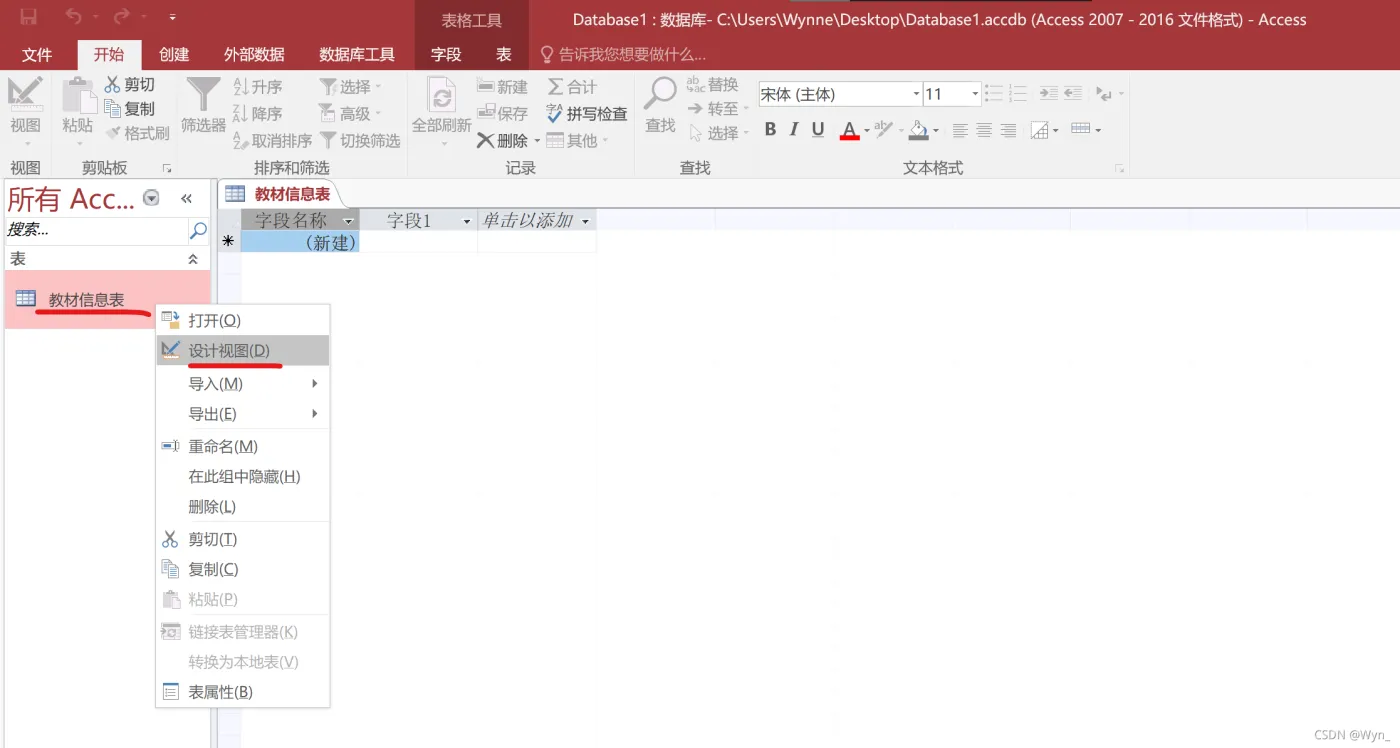Center align text
The image size is (1400, 748).
click(984, 130)
